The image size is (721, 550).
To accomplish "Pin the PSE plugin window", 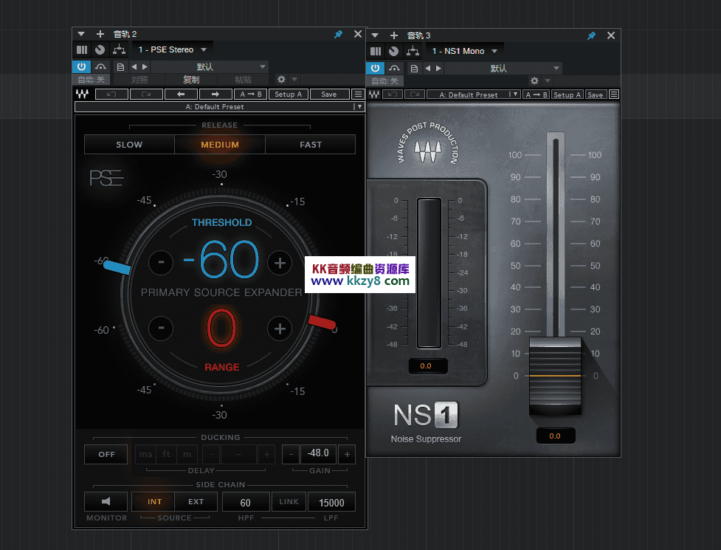I will (x=338, y=34).
